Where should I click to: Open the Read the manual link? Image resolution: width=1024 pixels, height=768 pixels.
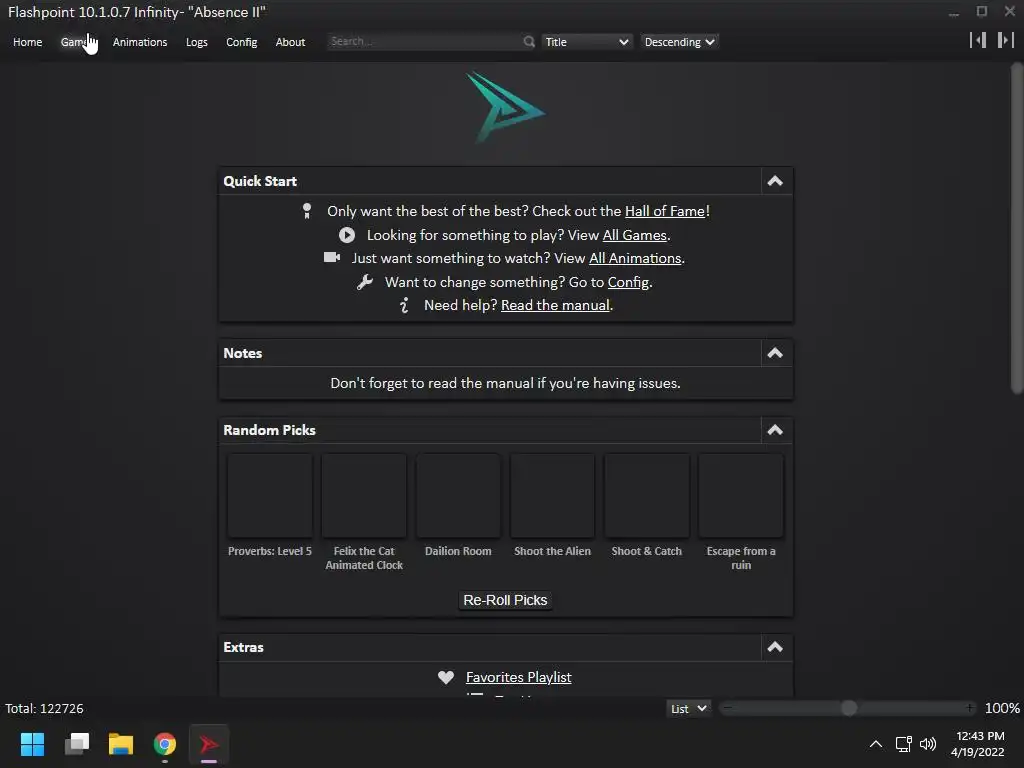555,305
